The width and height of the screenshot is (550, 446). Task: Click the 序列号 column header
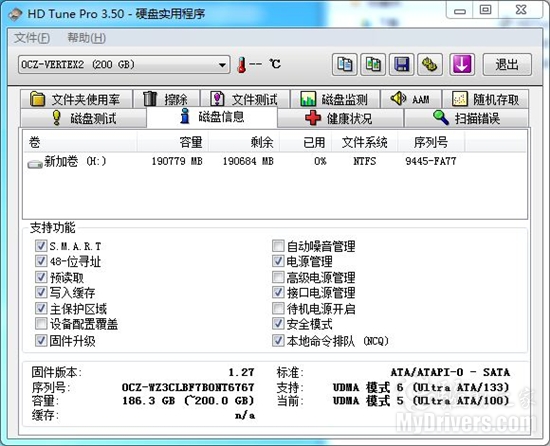431,142
